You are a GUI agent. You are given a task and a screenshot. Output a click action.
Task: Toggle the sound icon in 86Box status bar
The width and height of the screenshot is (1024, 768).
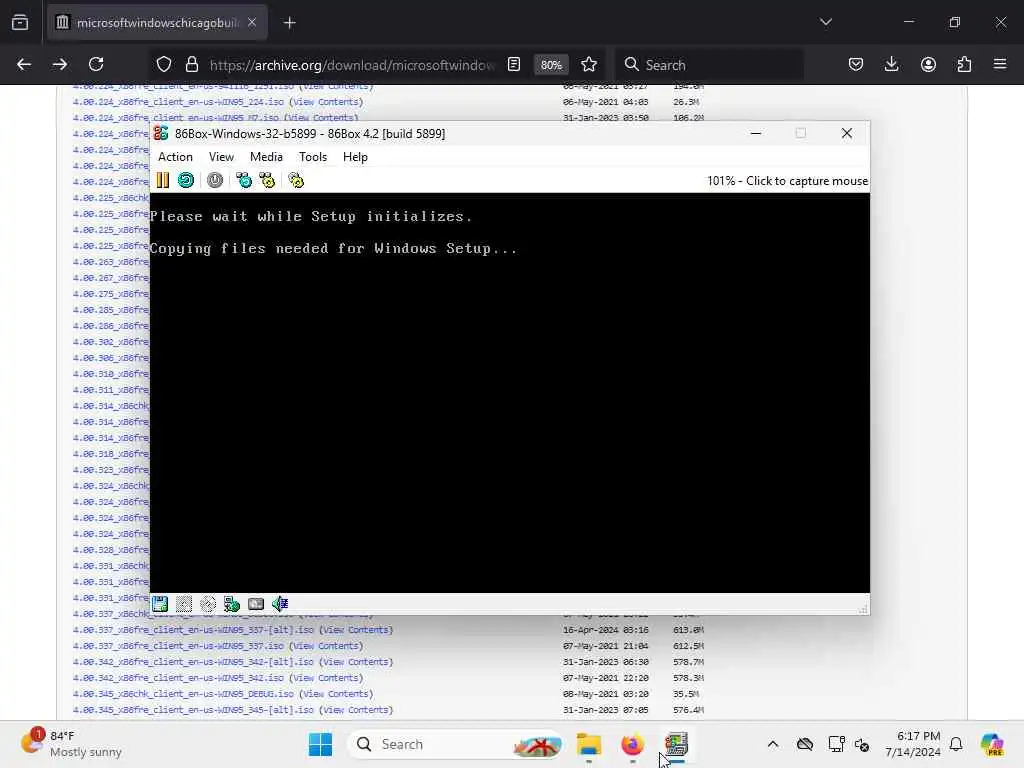(280, 604)
